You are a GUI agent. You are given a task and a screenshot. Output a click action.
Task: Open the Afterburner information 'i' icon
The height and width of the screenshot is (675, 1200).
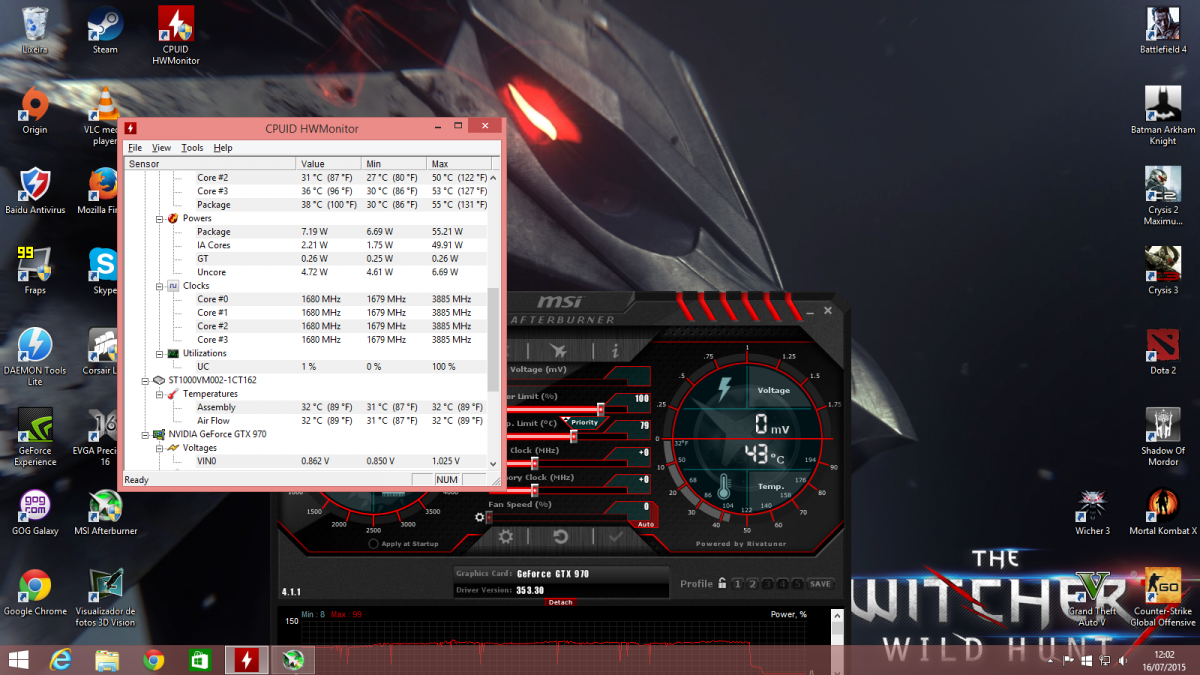615,351
